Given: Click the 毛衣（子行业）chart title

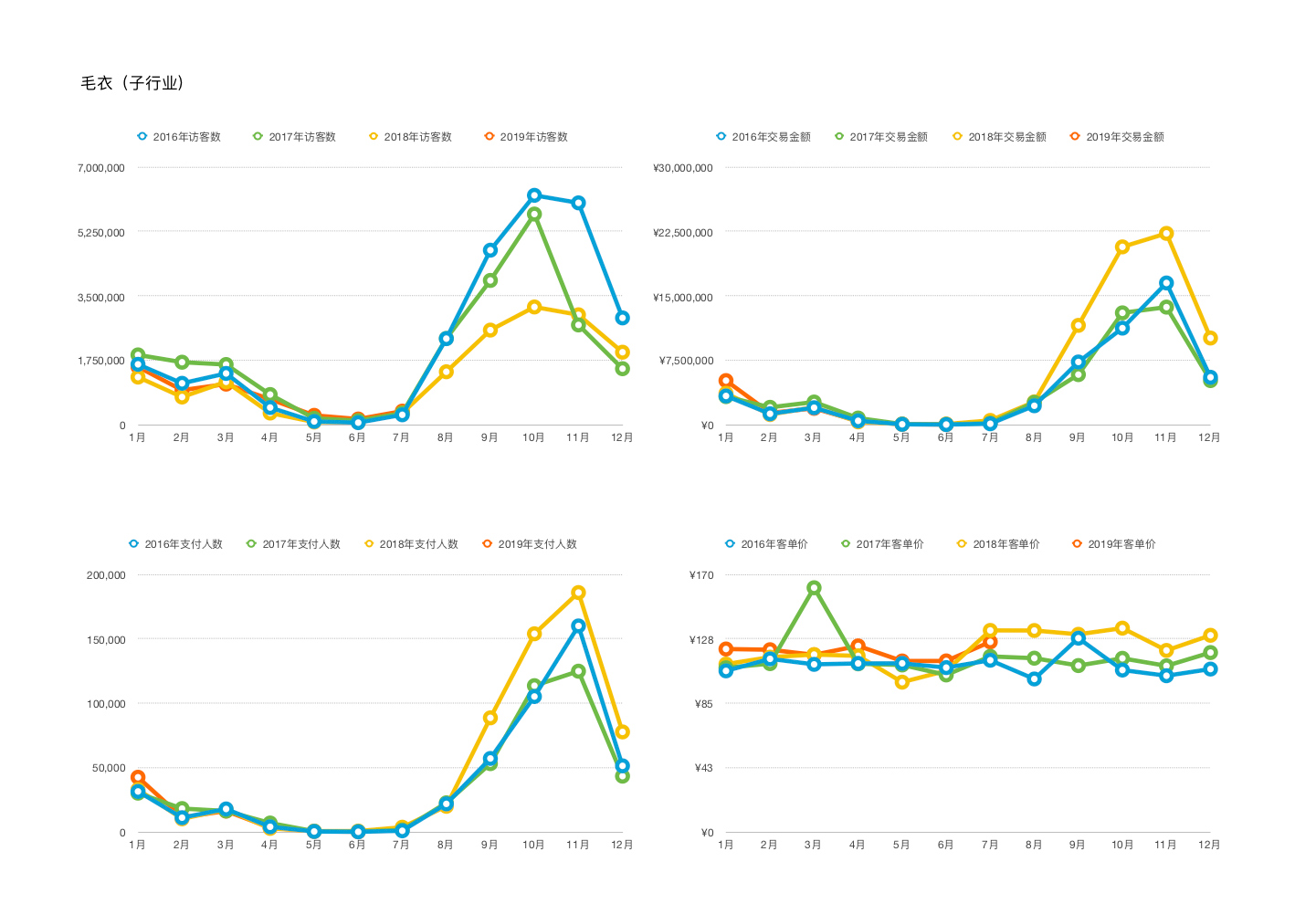Looking at the screenshot, I should tap(133, 83).
